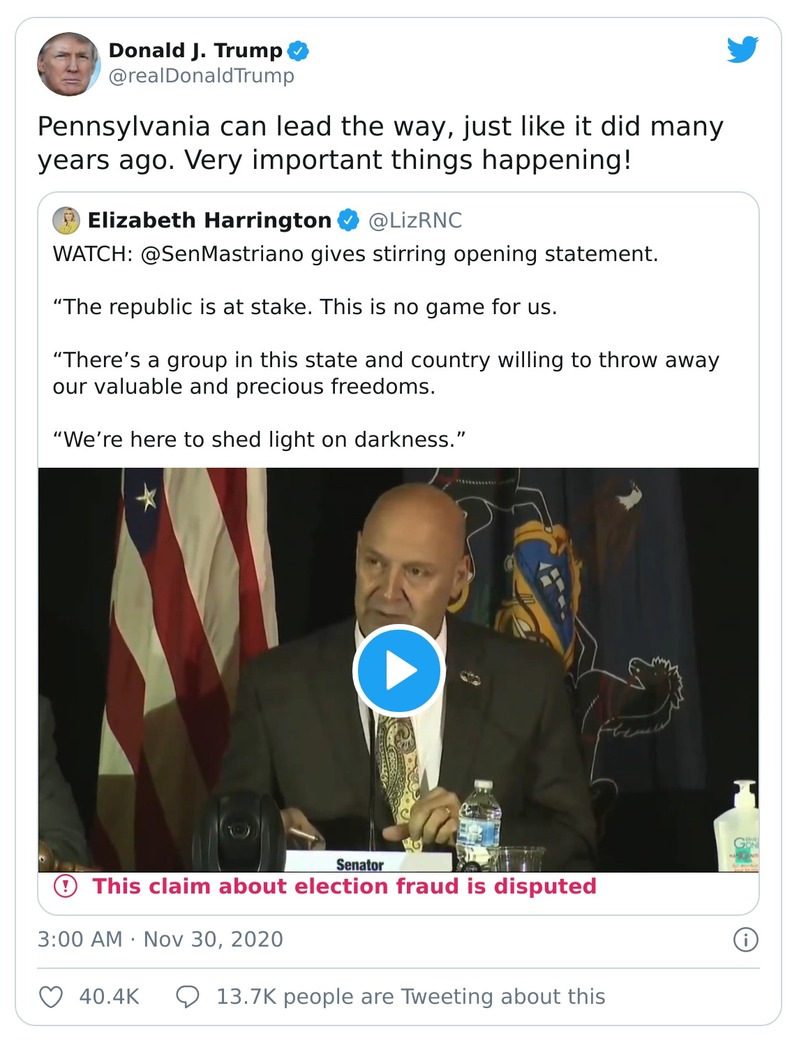Click the Elizabeth Harrington name
Image resolution: width=799 pixels, height=1045 pixels.
209,220
